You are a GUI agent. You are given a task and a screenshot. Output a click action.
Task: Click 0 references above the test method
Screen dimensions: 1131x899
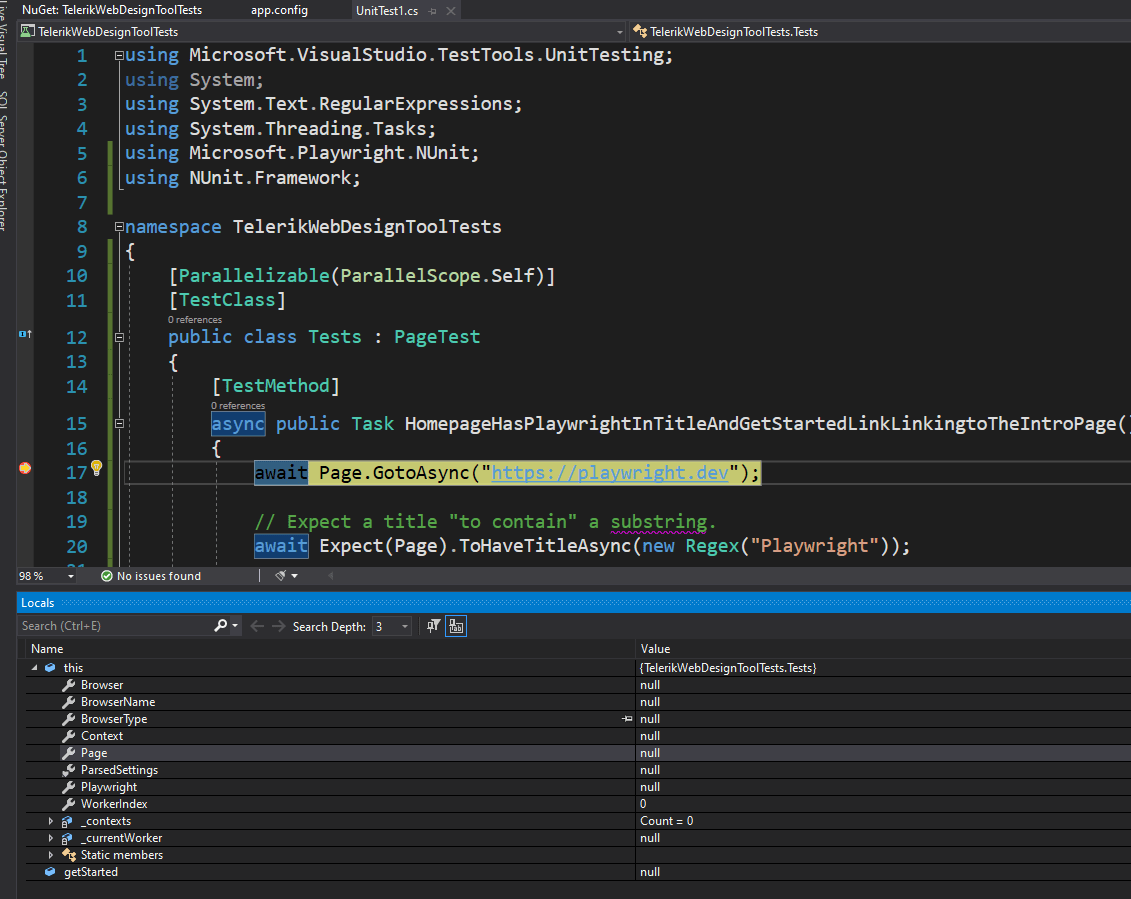point(238,405)
